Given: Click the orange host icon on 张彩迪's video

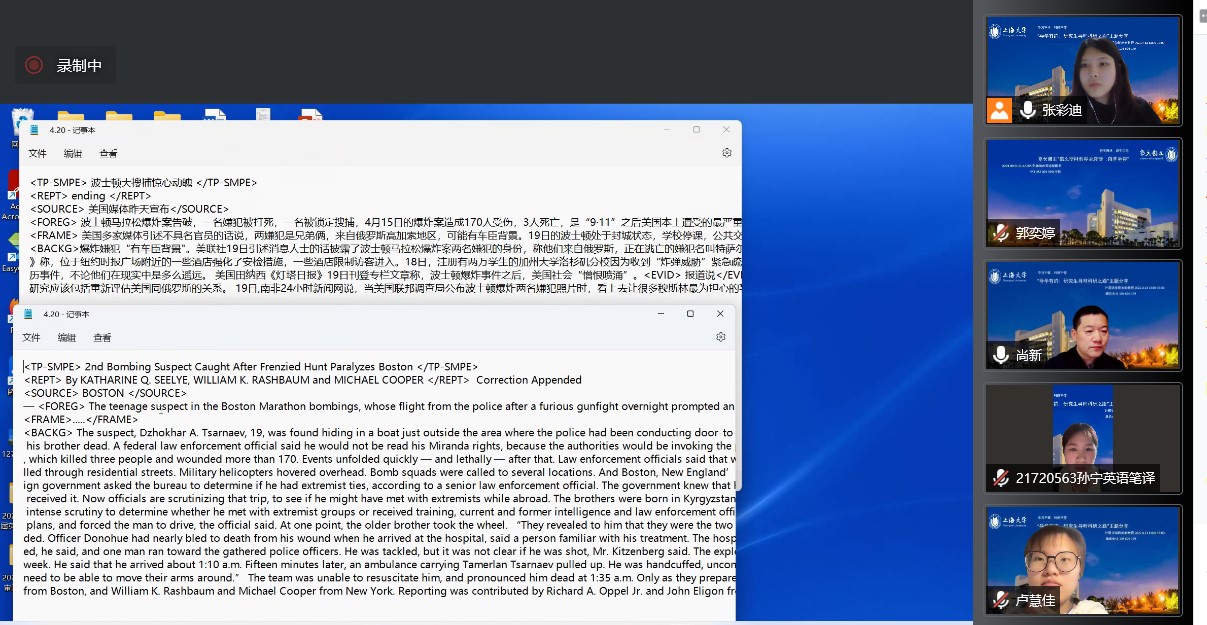Looking at the screenshot, I should tap(999, 111).
